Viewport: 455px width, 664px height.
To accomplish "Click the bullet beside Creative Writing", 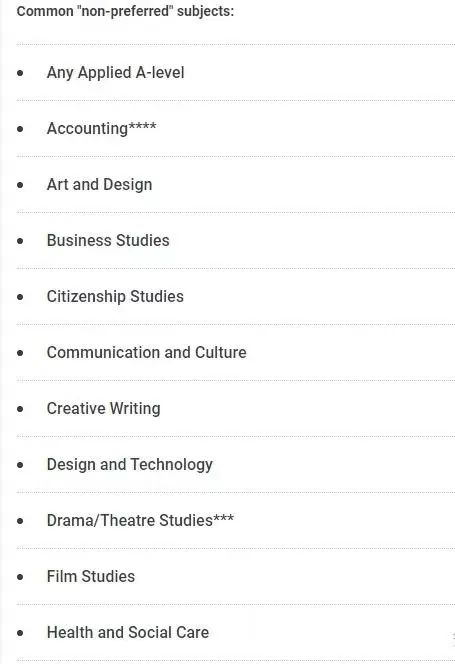I will click(x=20, y=409).
